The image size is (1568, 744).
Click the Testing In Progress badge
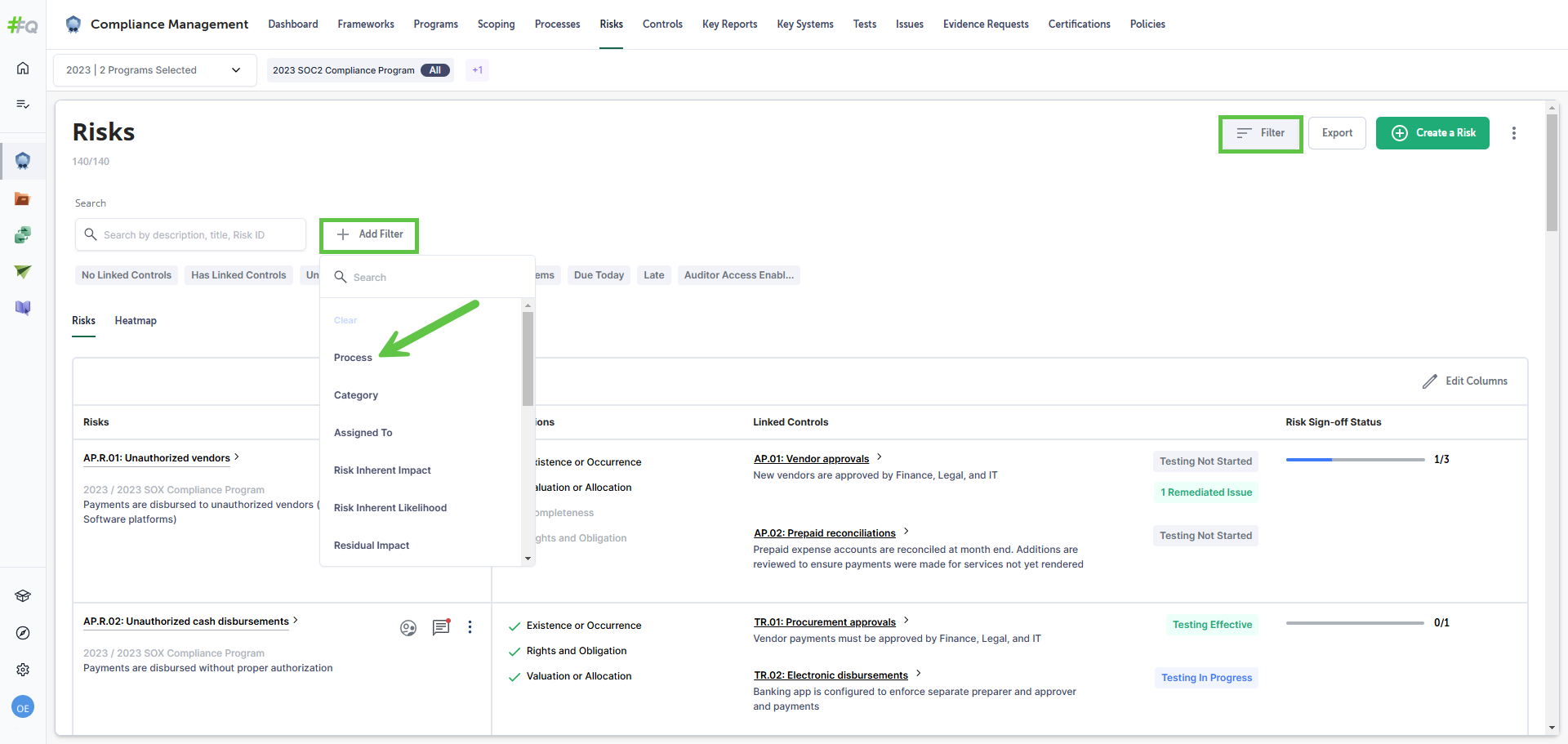(x=1206, y=678)
